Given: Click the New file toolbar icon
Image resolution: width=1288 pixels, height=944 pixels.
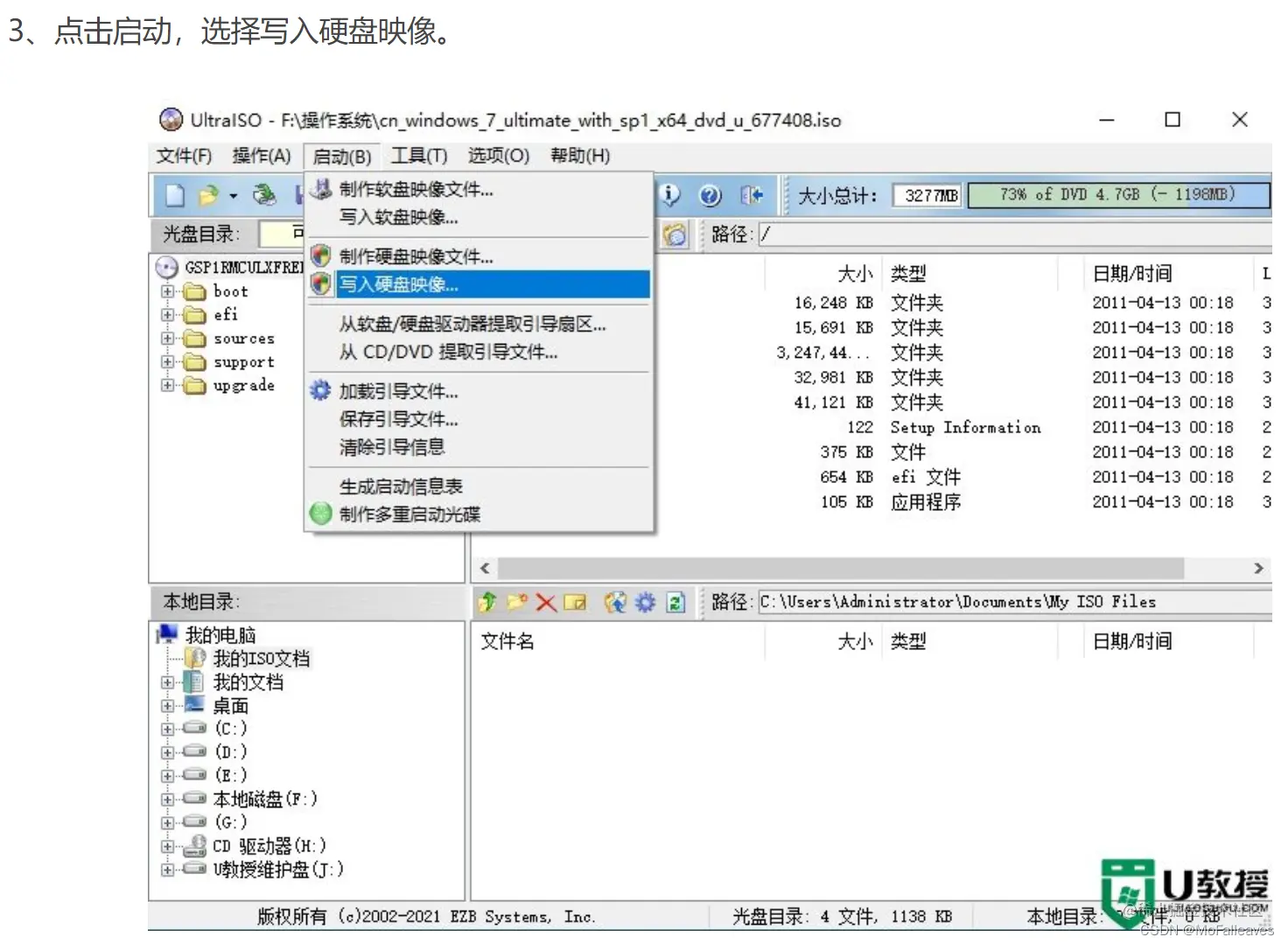Looking at the screenshot, I should point(175,195).
